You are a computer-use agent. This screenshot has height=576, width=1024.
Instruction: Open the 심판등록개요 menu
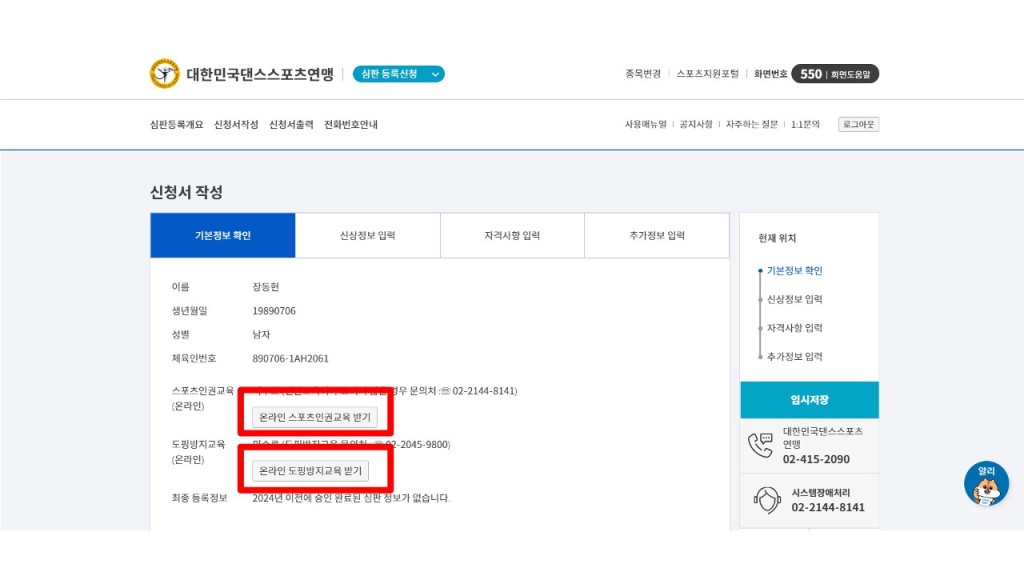click(x=176, y=125)
